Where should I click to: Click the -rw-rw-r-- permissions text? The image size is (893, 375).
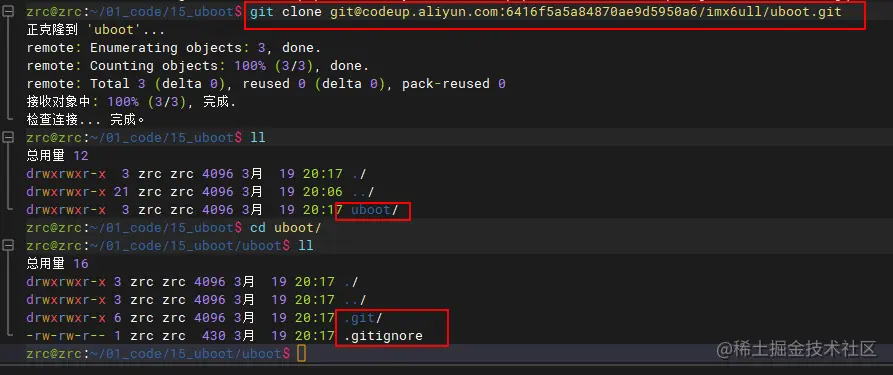coord(65,336)
